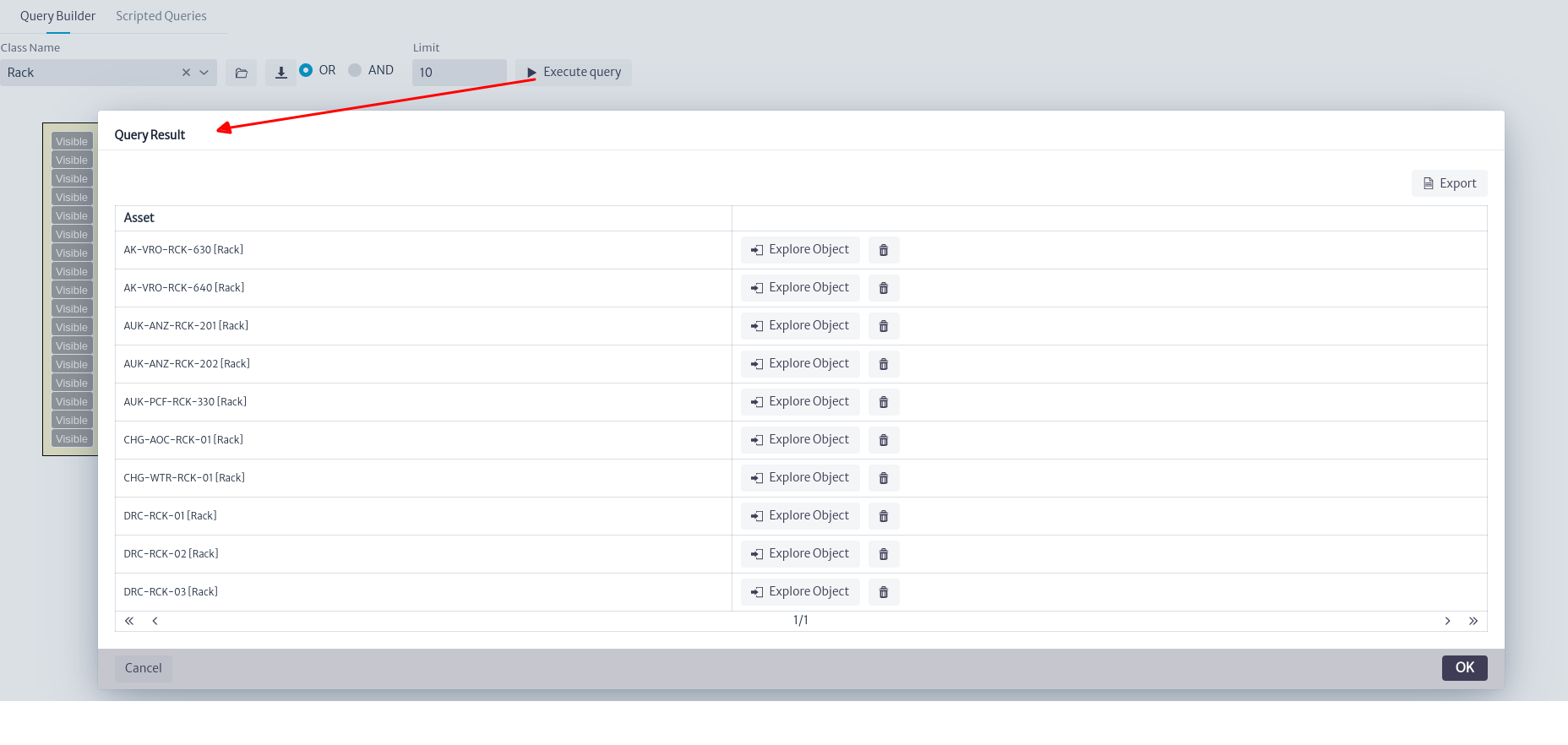Click trash icon in DRC-RCK-01 row
The height and width of the screenshot is (745, 1568).
pos(884,516)
